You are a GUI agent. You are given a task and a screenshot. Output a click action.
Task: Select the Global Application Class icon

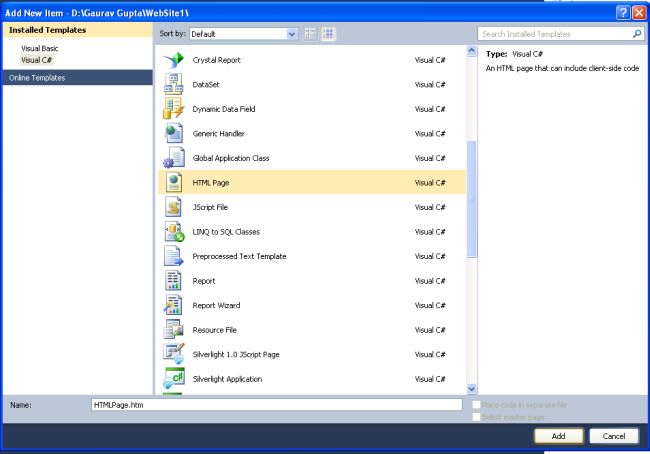click(174, 158)
